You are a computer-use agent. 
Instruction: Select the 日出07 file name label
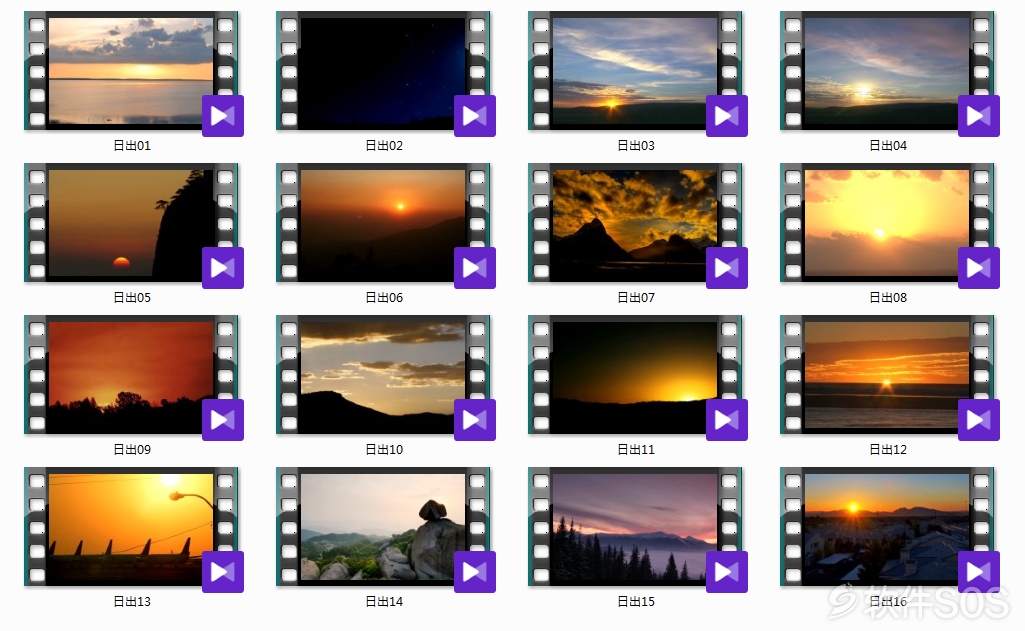[636, 298]
